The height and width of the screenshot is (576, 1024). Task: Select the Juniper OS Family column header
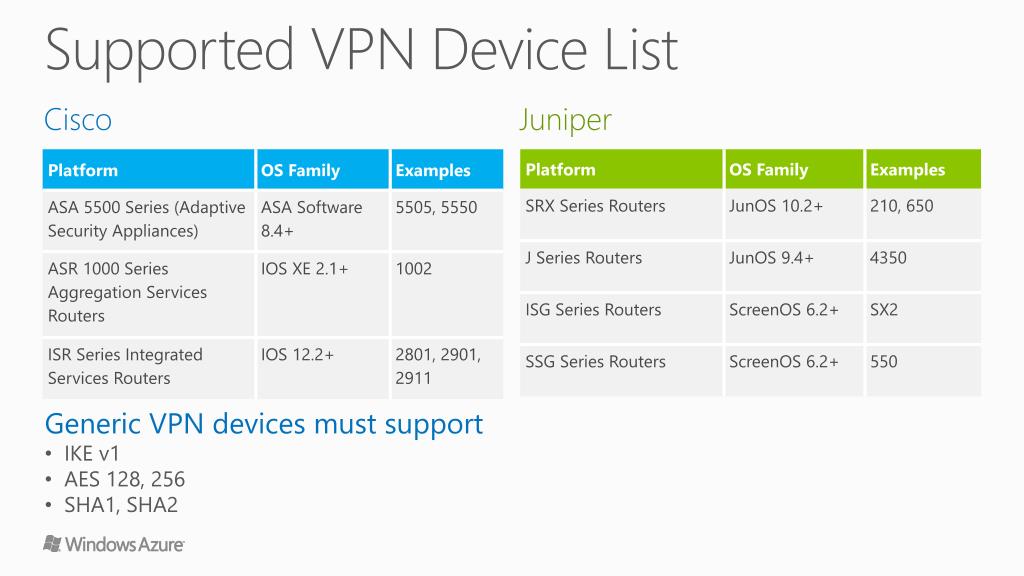pyautogui.click(x=793, y=169)
